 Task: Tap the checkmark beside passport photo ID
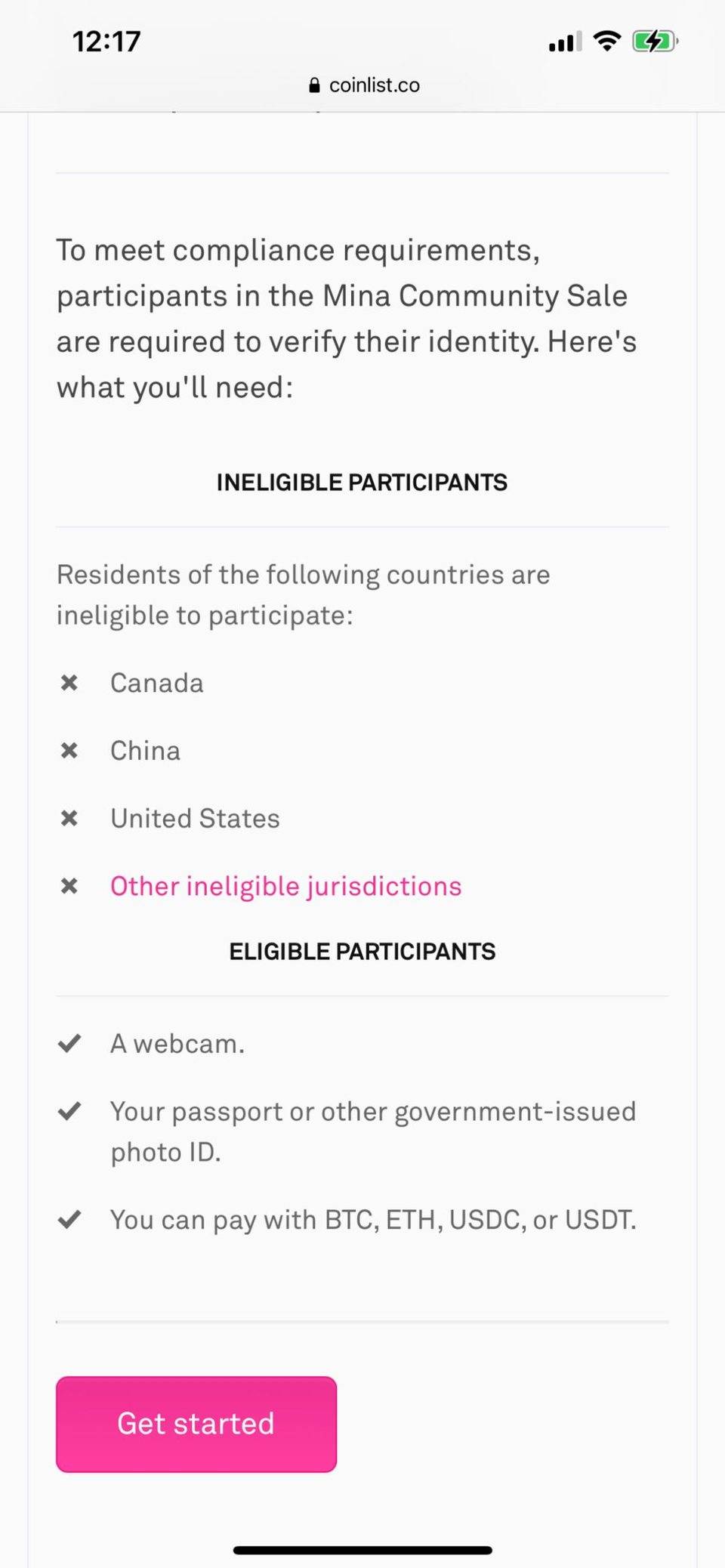pyautogui.click(x=69, y=1111)
